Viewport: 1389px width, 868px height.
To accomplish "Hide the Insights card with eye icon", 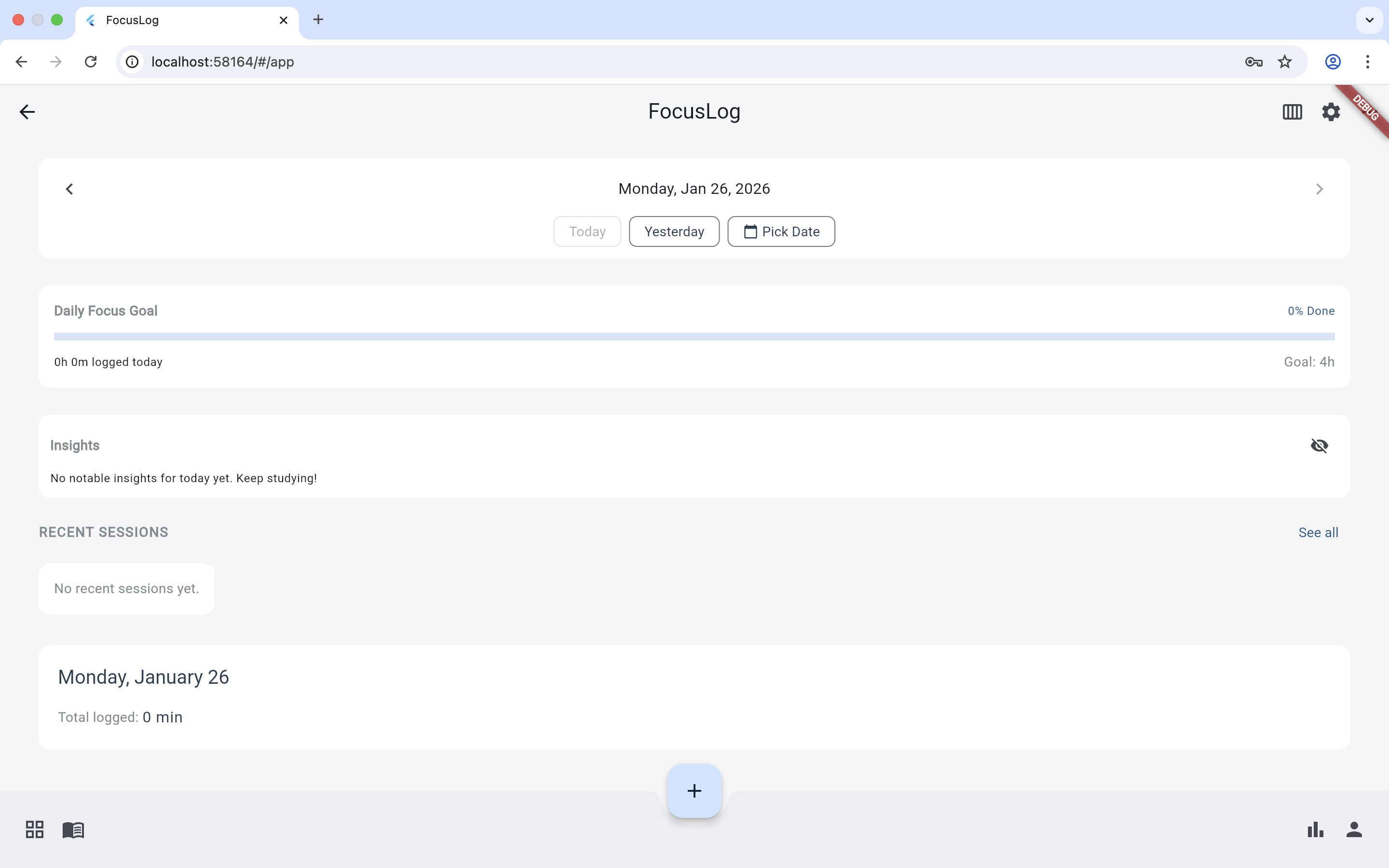I will pos(1319,446).
